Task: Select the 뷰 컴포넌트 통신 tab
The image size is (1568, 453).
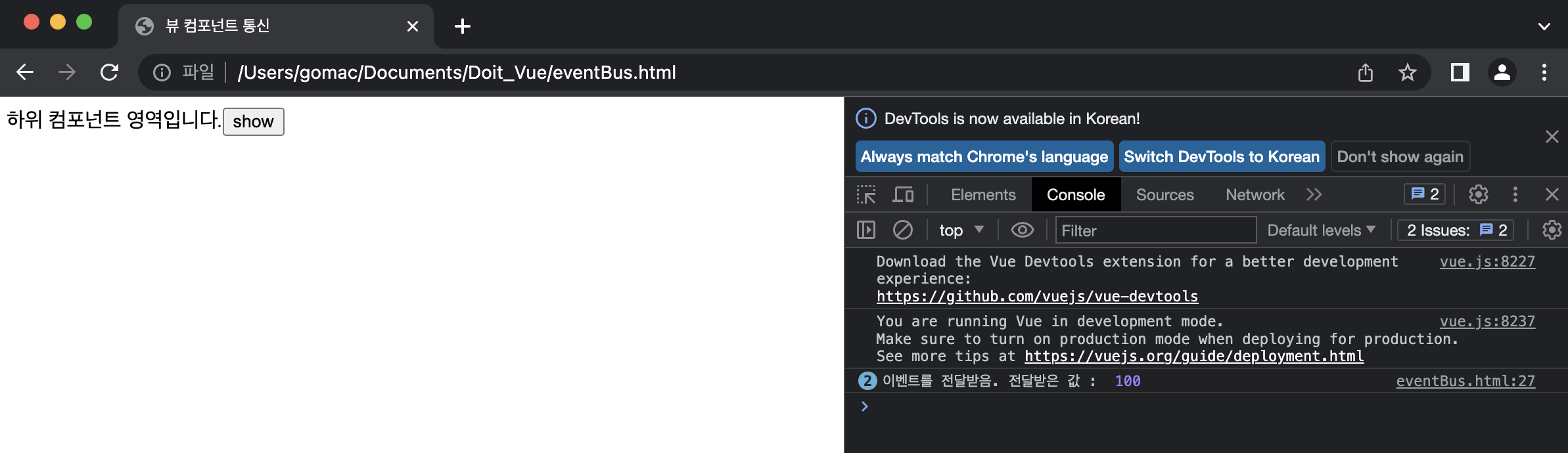Action: click(x=276, y=26)
